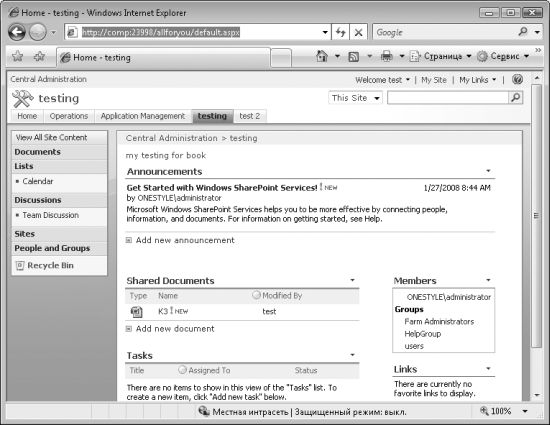Click the site search magnifier button
The image size is (550, 425).
pos(516,98)
